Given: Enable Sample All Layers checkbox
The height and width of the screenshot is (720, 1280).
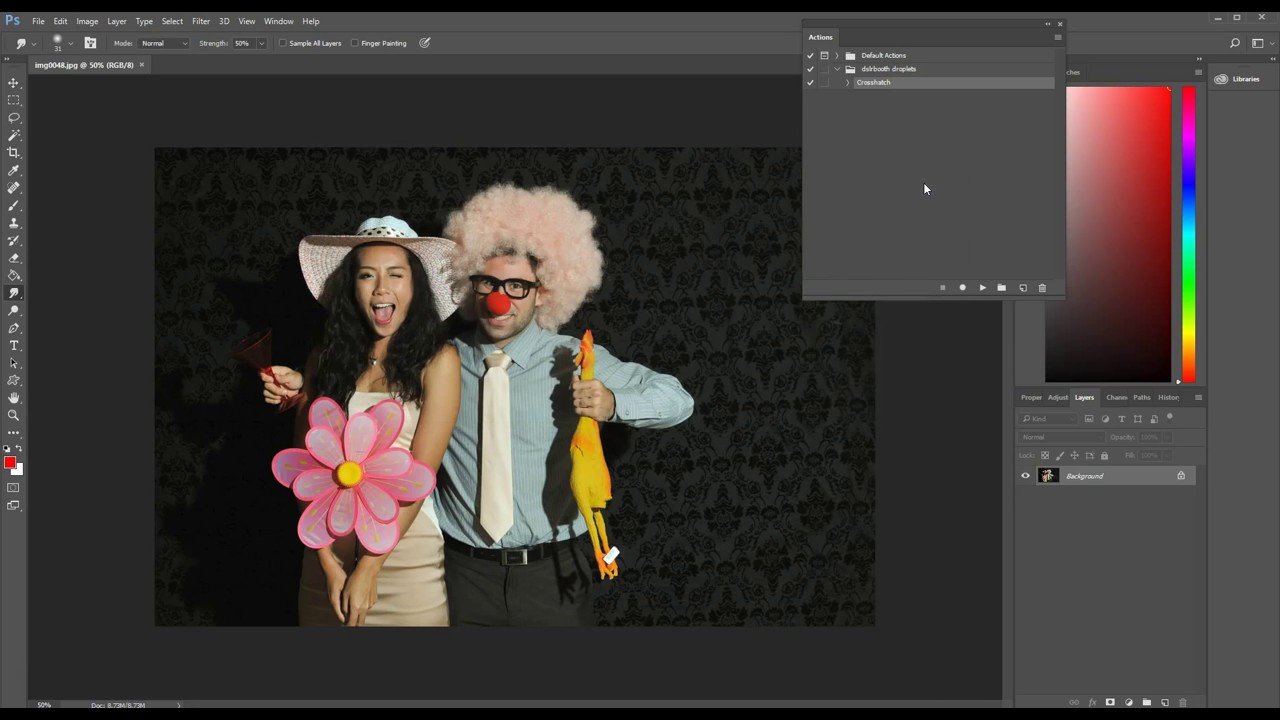Looking at the screenshot, I should click(x=283, y=43).
